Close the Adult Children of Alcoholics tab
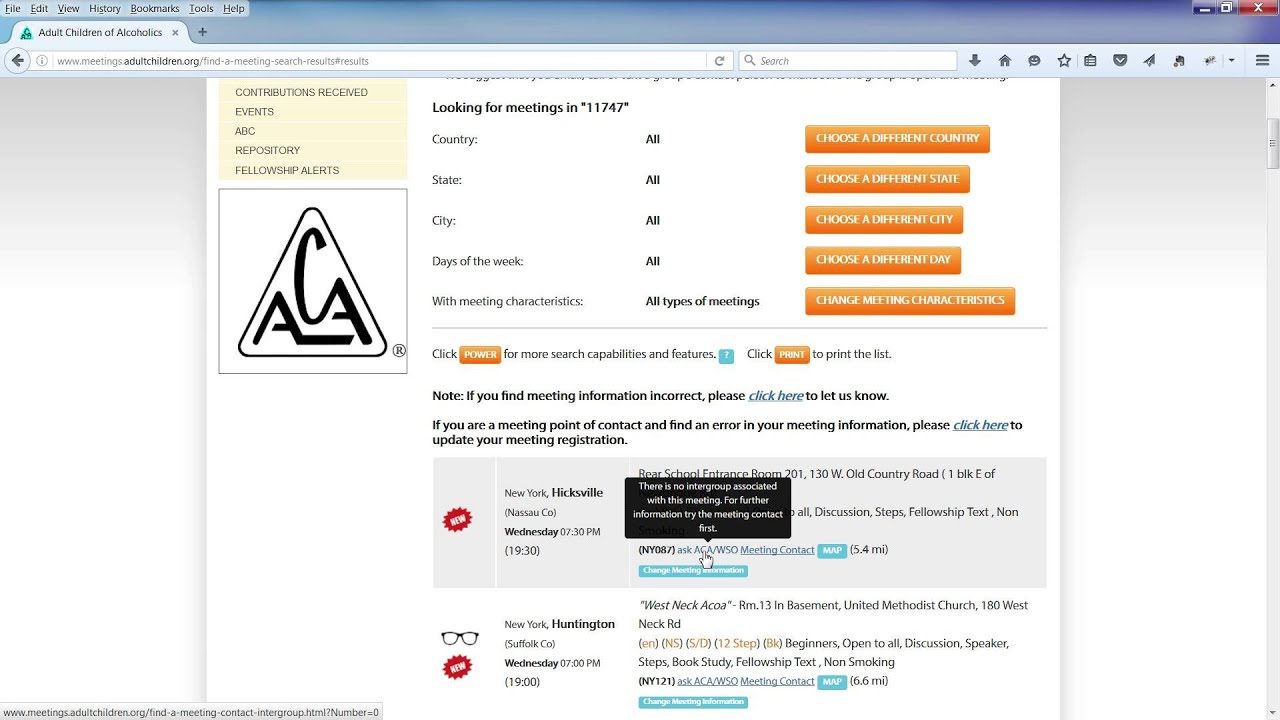1280x720 pixels. 176,32
